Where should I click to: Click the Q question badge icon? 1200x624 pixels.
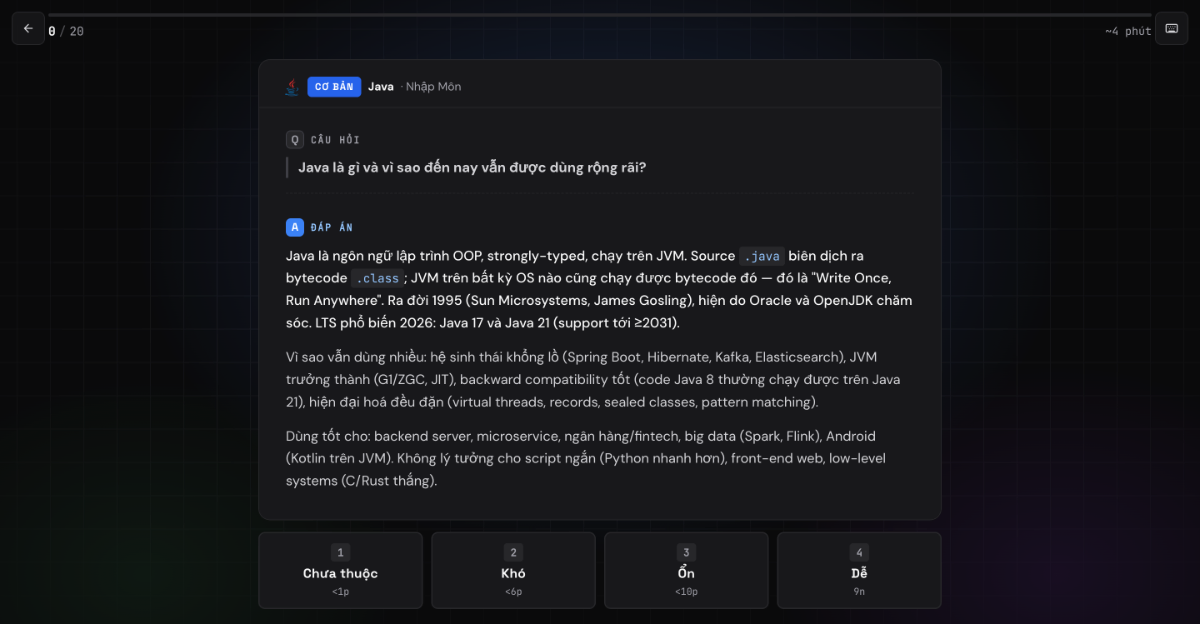click(294, 140)
